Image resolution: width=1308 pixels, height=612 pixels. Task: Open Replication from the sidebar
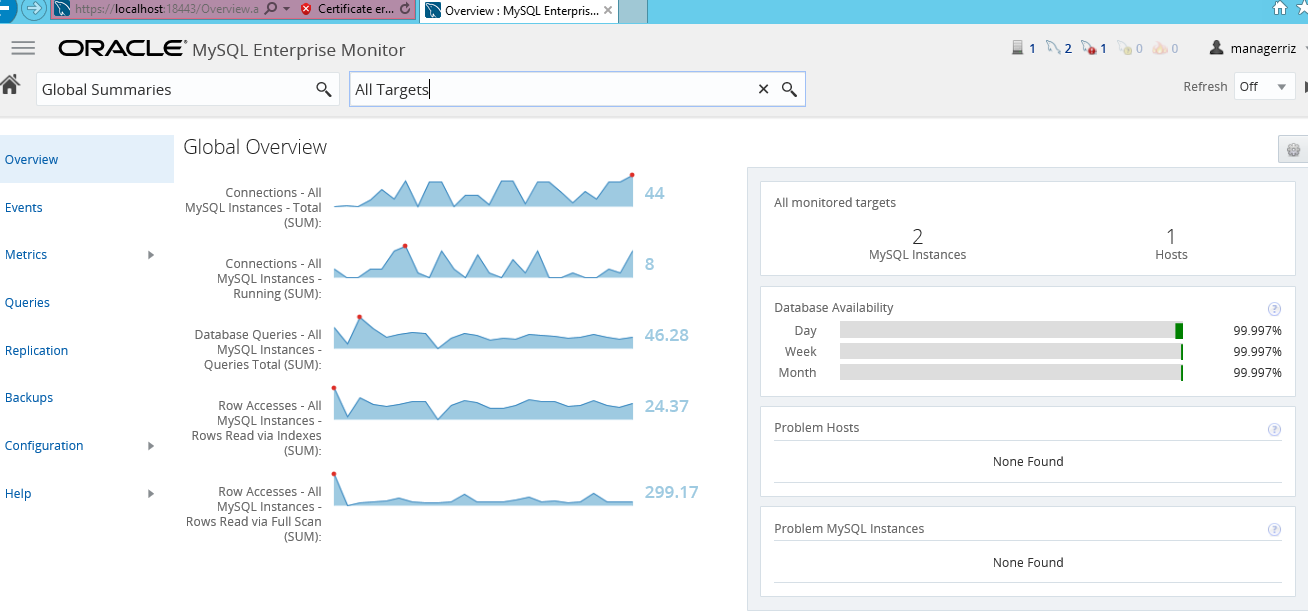[x=36, y=351]
